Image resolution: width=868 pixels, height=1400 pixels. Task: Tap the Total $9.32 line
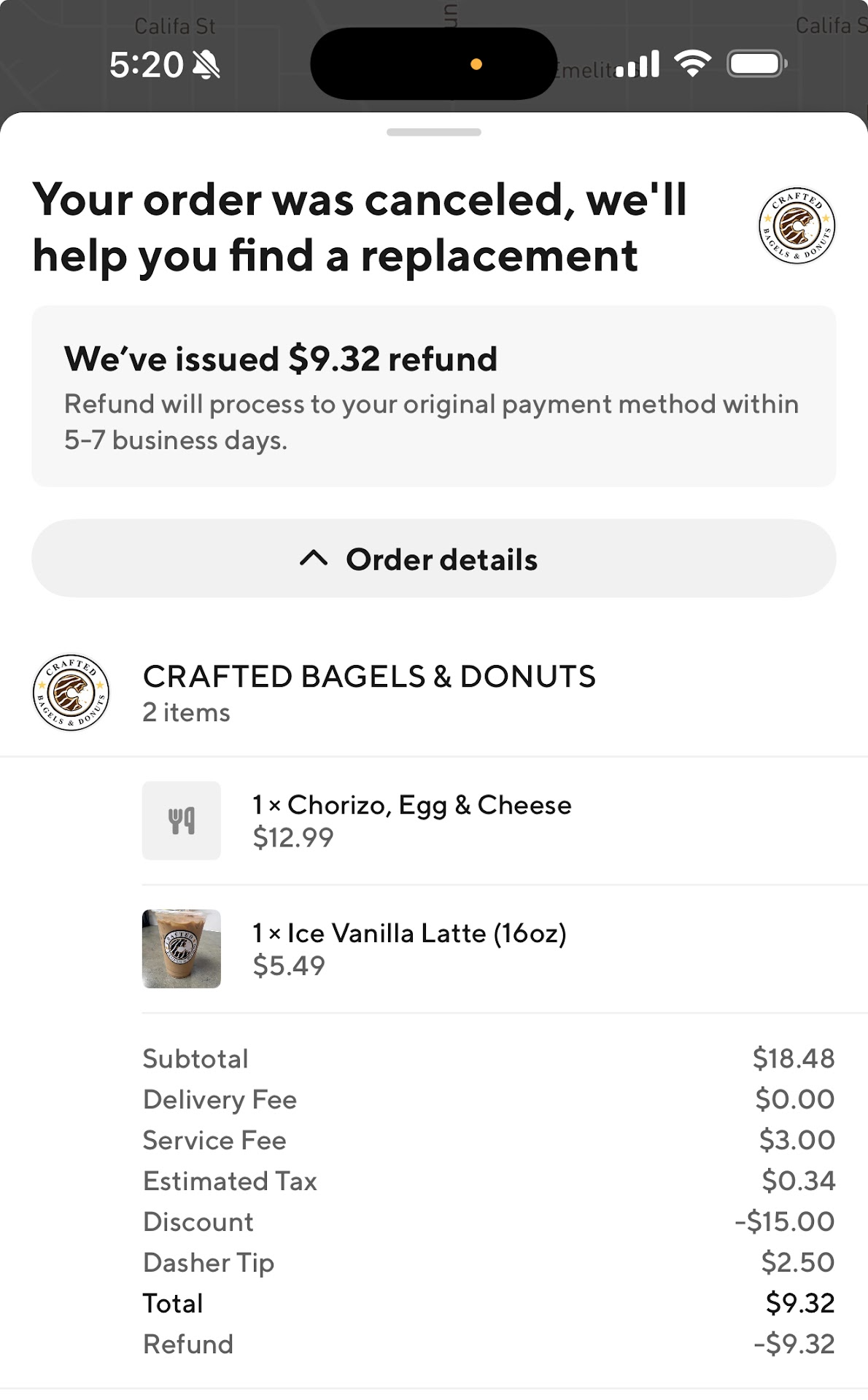tap(487, 1303)
